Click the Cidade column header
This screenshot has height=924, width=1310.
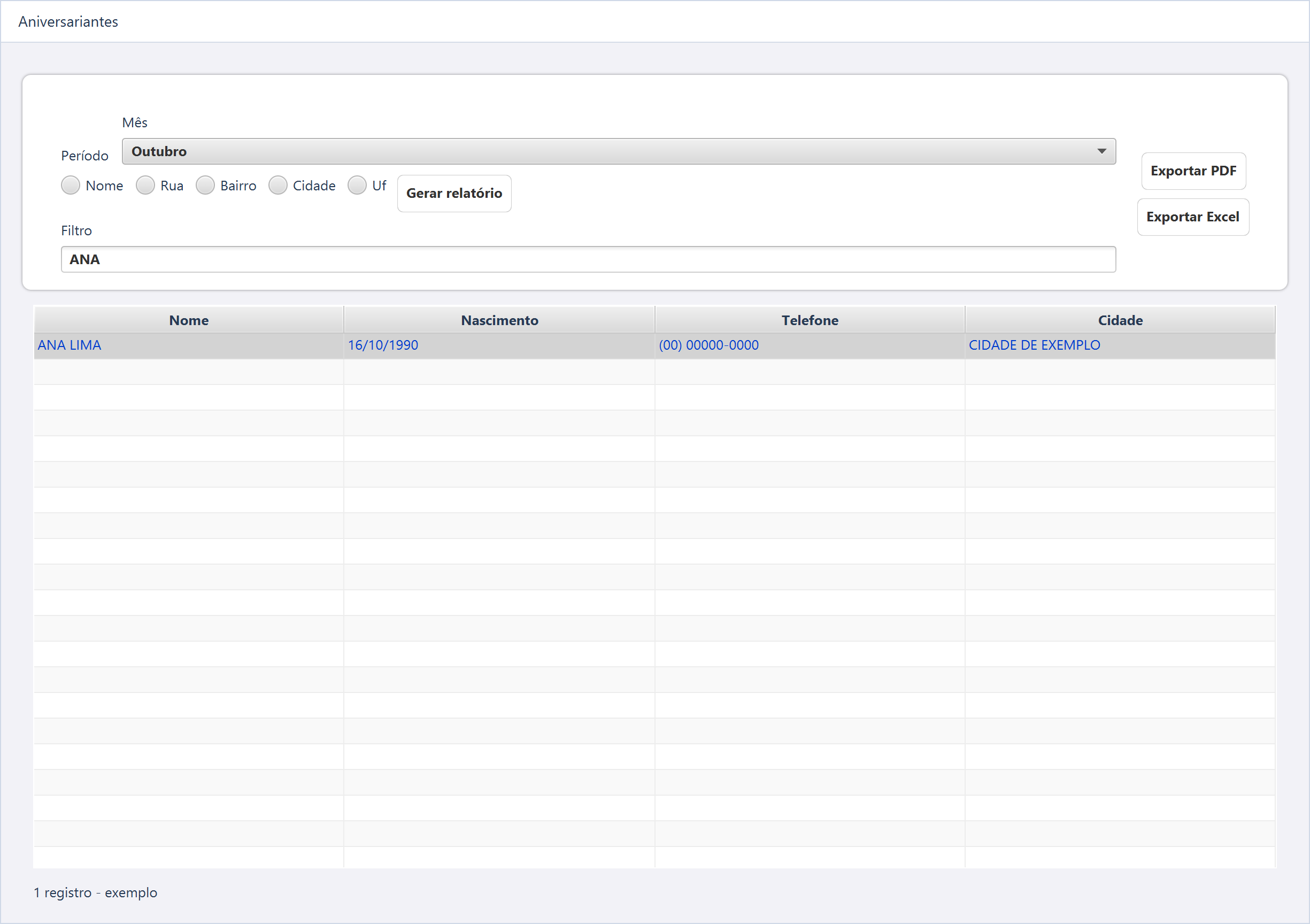tap(1120, 320)
